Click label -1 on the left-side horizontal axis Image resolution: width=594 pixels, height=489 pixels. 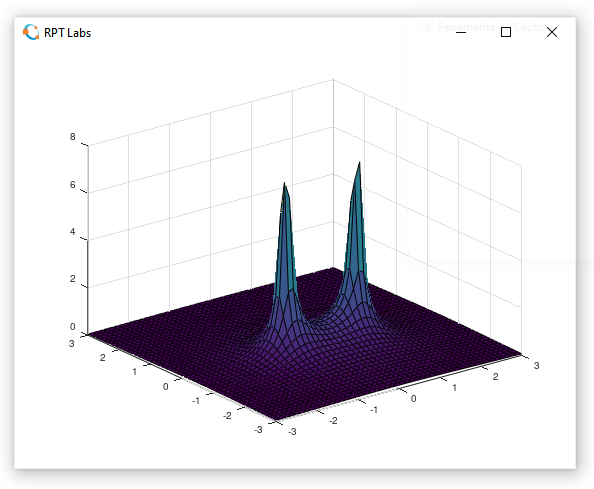[x=196, y=401]
